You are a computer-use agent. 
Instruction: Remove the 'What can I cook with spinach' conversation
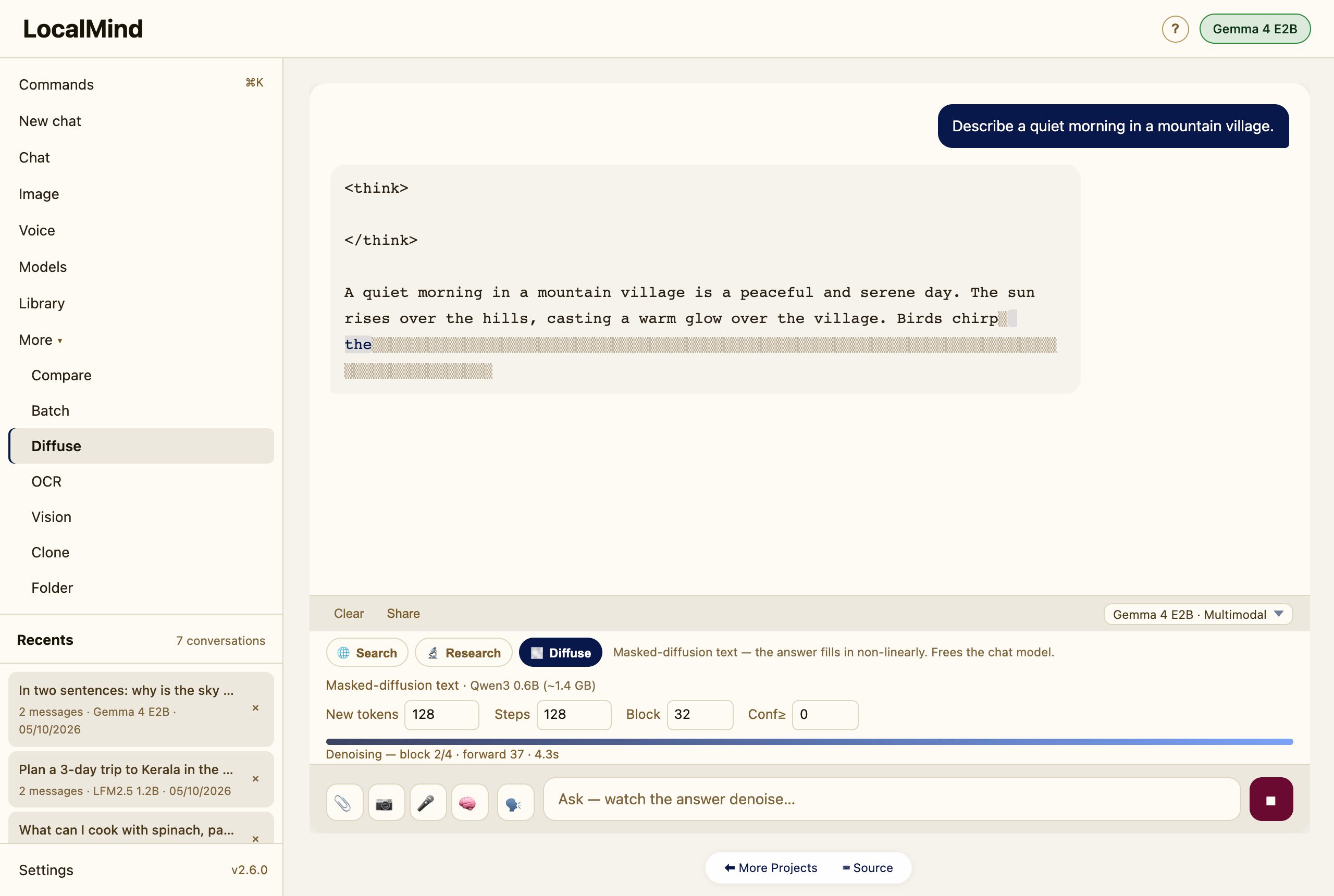pos(255,839)
